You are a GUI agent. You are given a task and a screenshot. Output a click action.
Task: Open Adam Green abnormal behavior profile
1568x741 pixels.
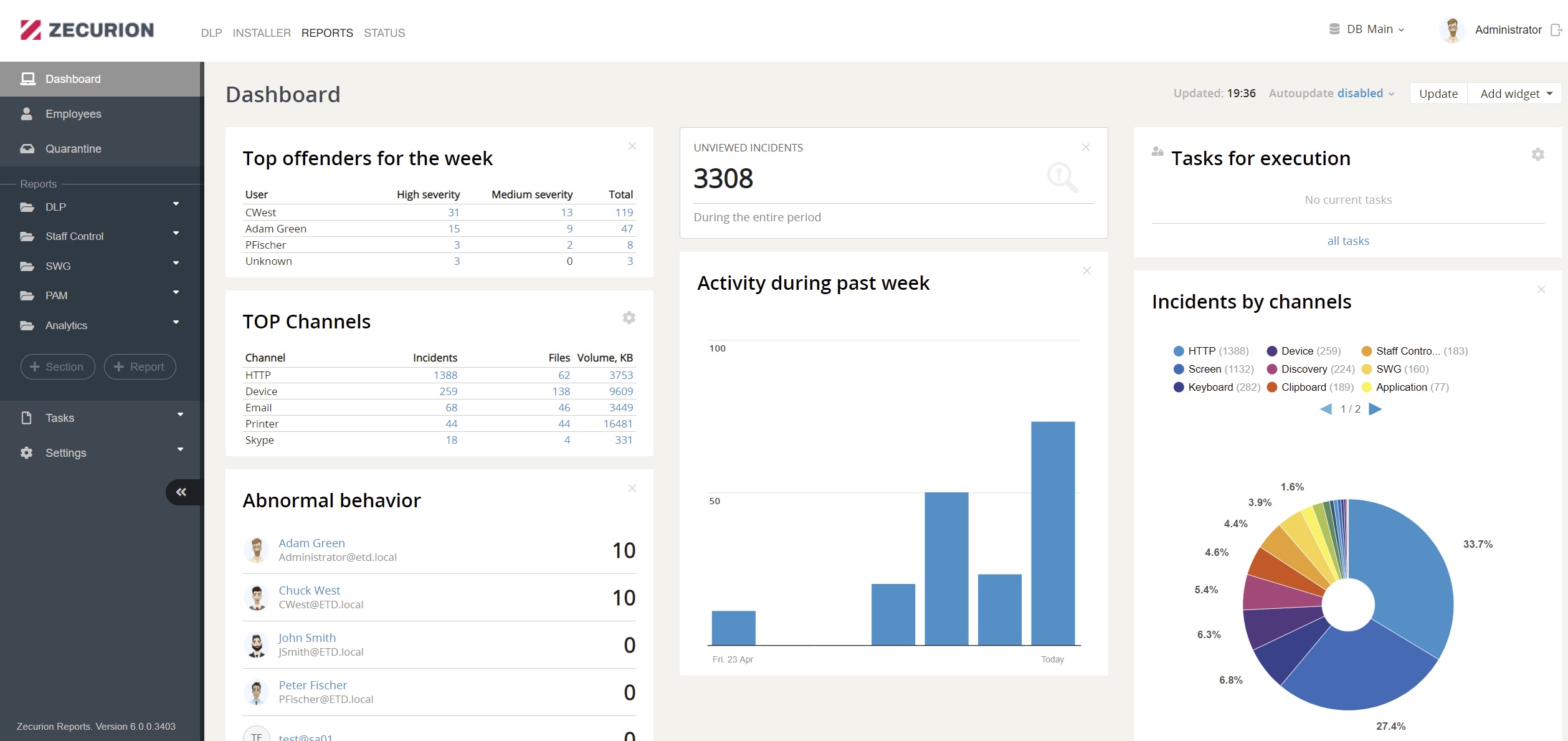(311, 543)
